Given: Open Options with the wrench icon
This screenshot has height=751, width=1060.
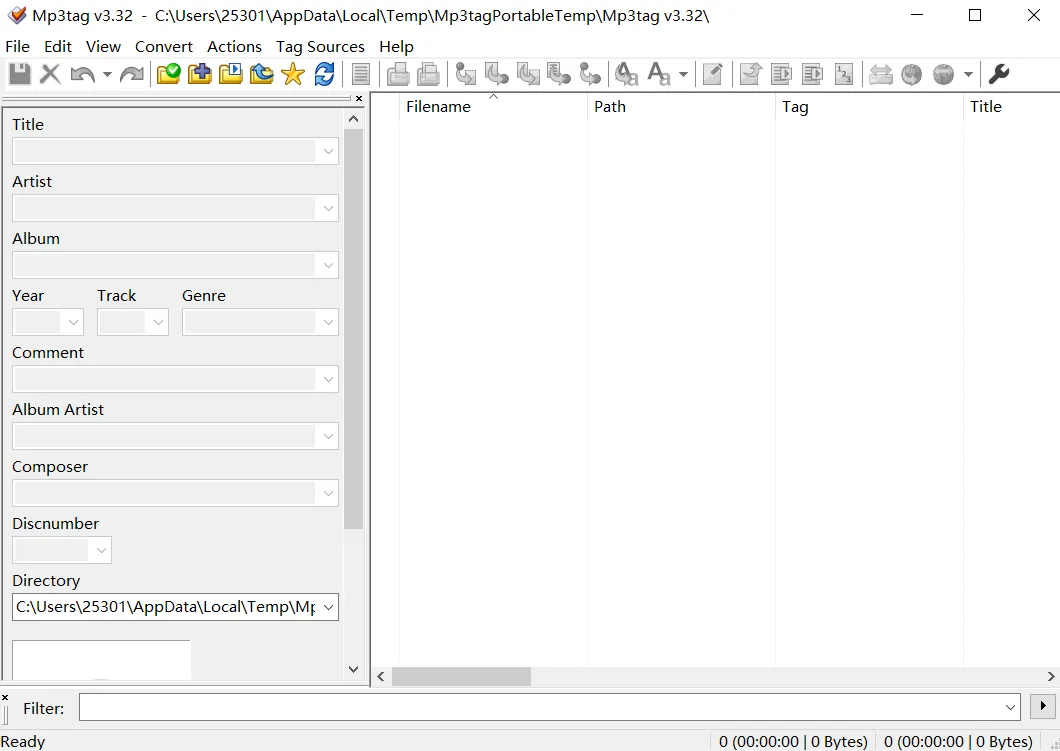Looking at the screenshot, I should [998, 74].
